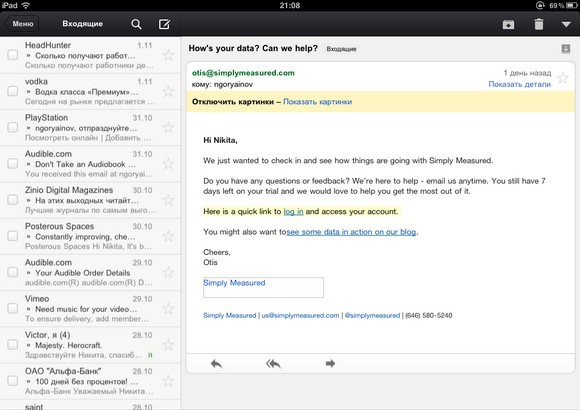Open Альфа-Банк 100 дней без процентов email
This screenshot has height=410, width=580.
[90, 381]
